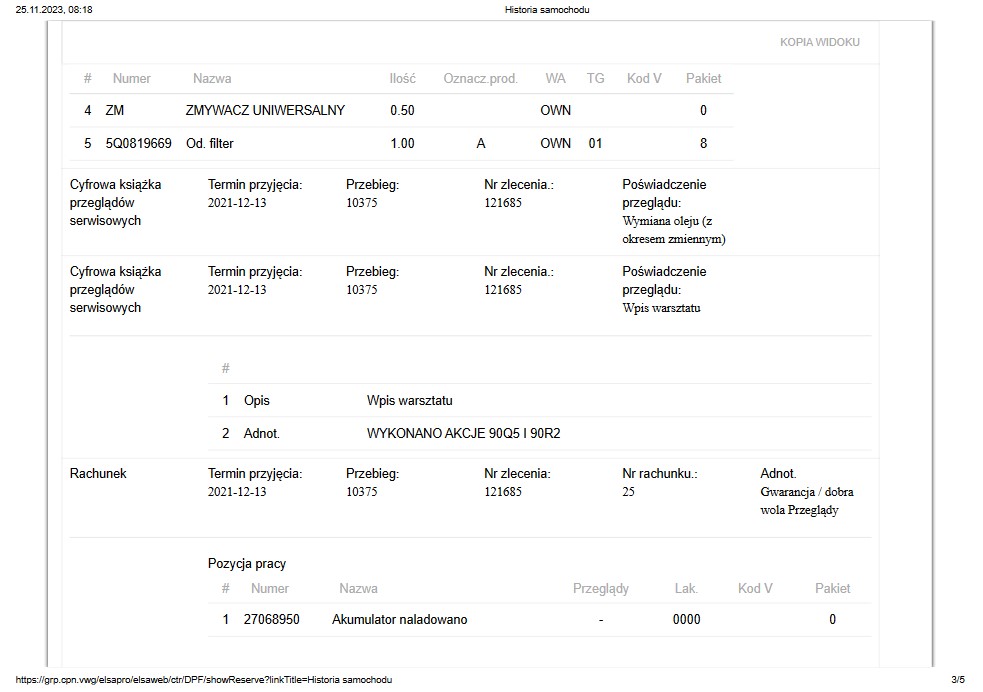Click the Opis label in details table
Image resolution: width=983 pixels, height=692 pixels.
[x=256, y=401]
